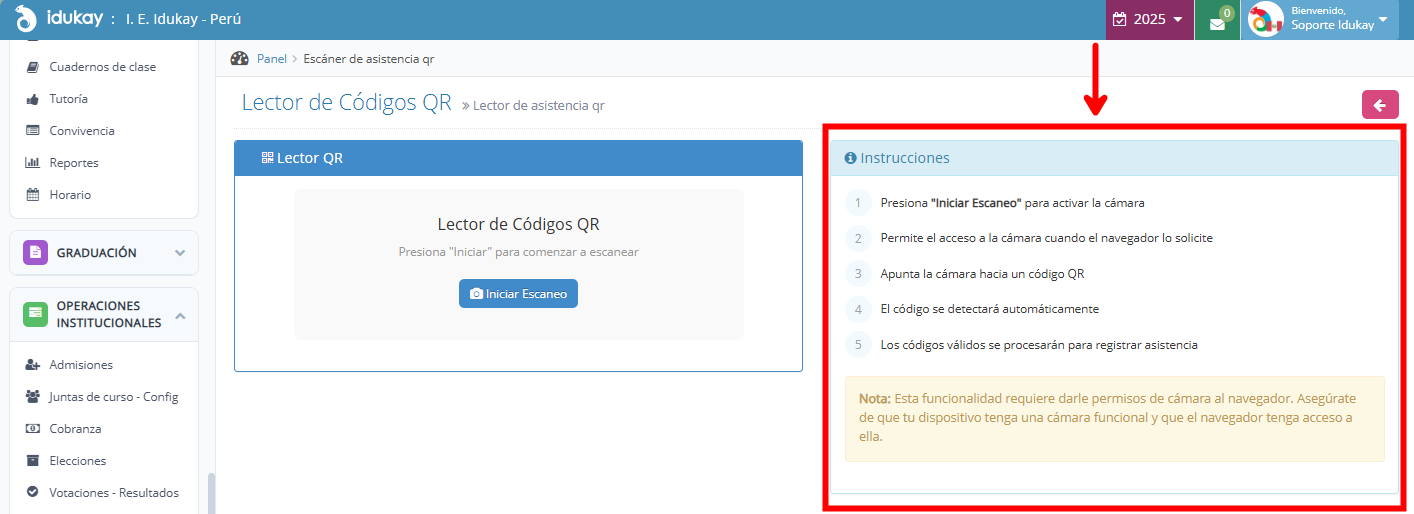Click the Cuadernos de clase book icon
1414x514 pixels.
coord(32,67)
